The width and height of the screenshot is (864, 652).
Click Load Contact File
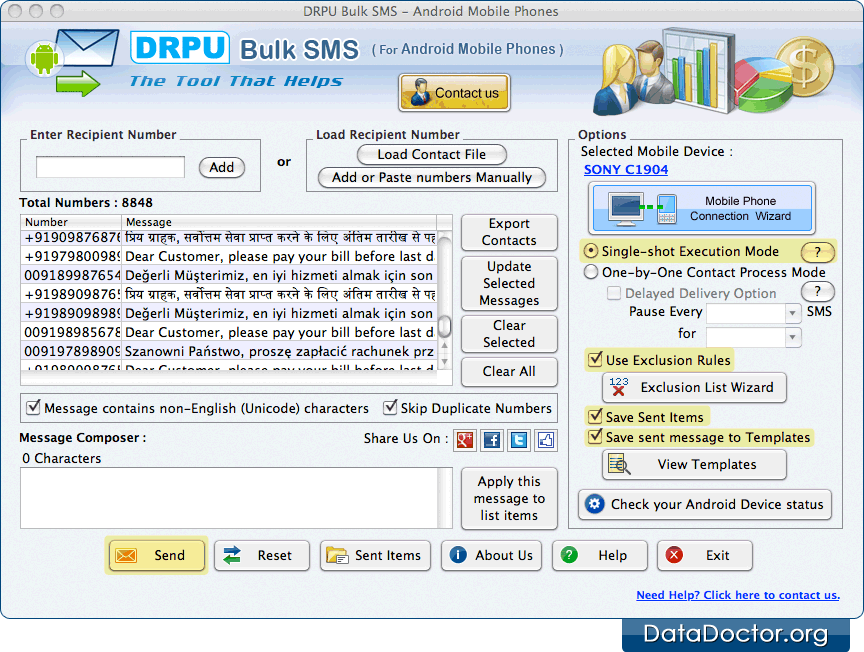[431, 154]
